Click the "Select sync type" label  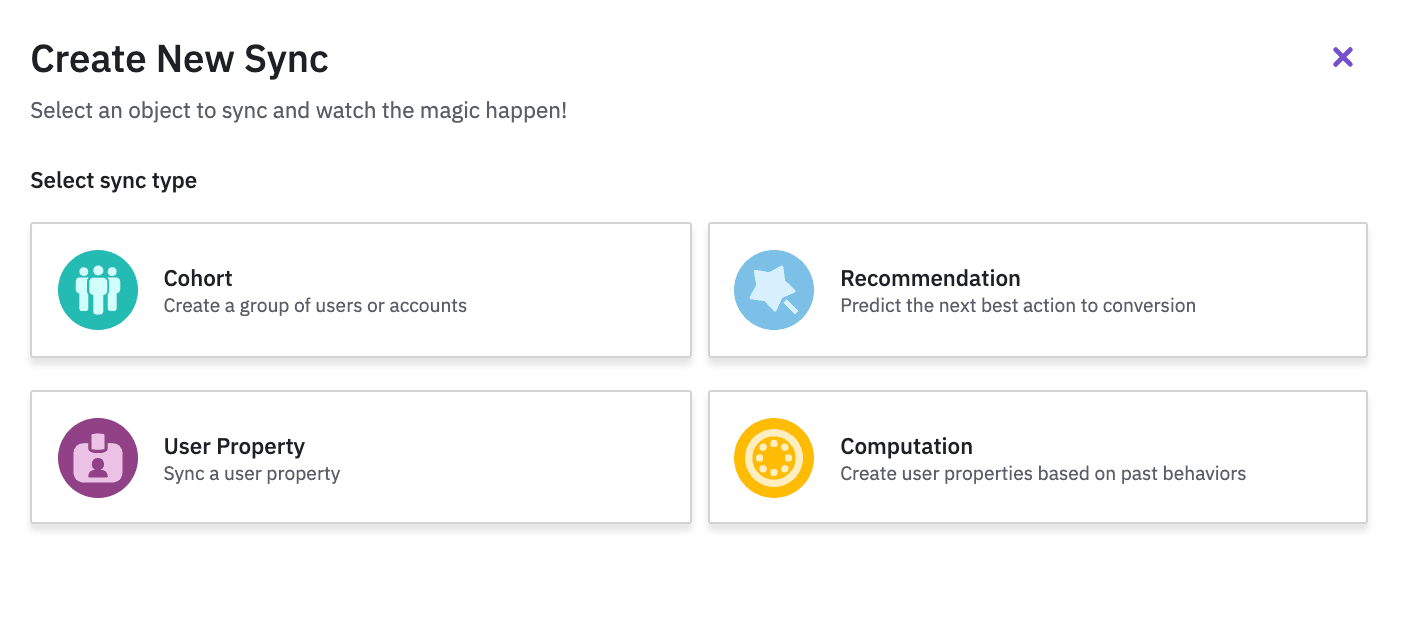coord(114,181)
